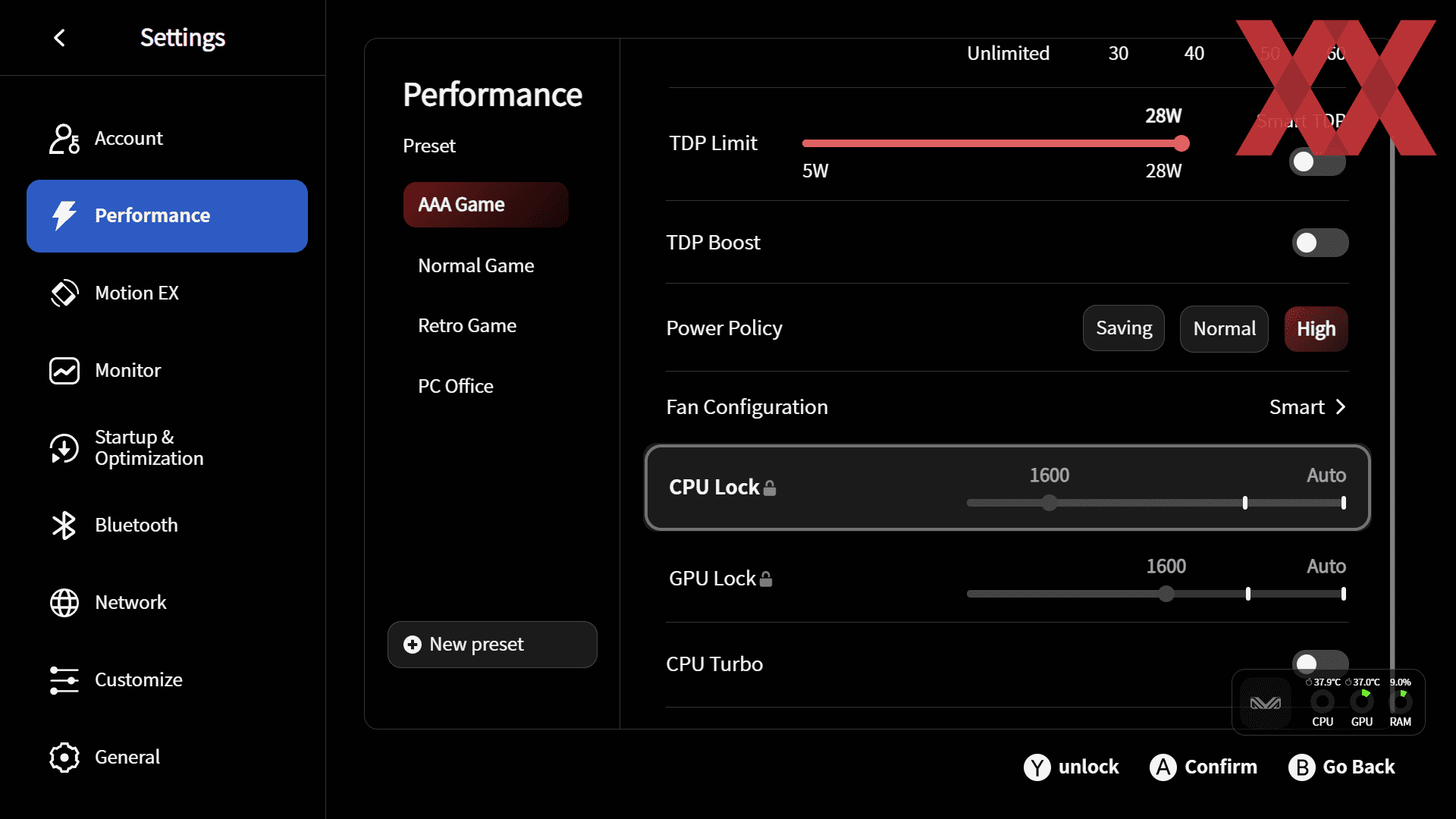1456x819 pixels.
Task: Open the Monitor graph icon
Action: 64,371
